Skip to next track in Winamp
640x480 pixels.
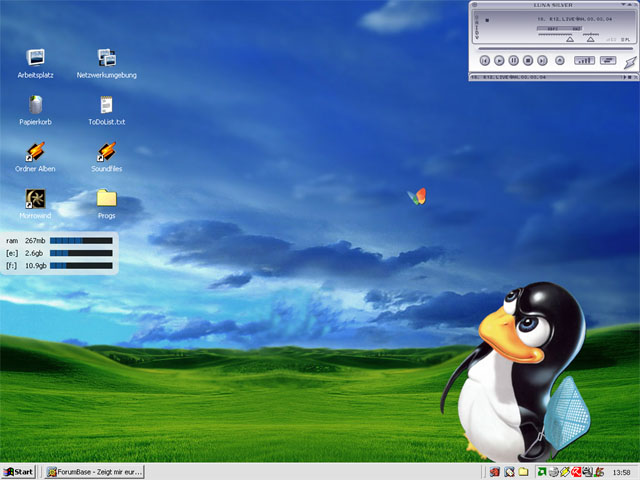tap(542, 61)
